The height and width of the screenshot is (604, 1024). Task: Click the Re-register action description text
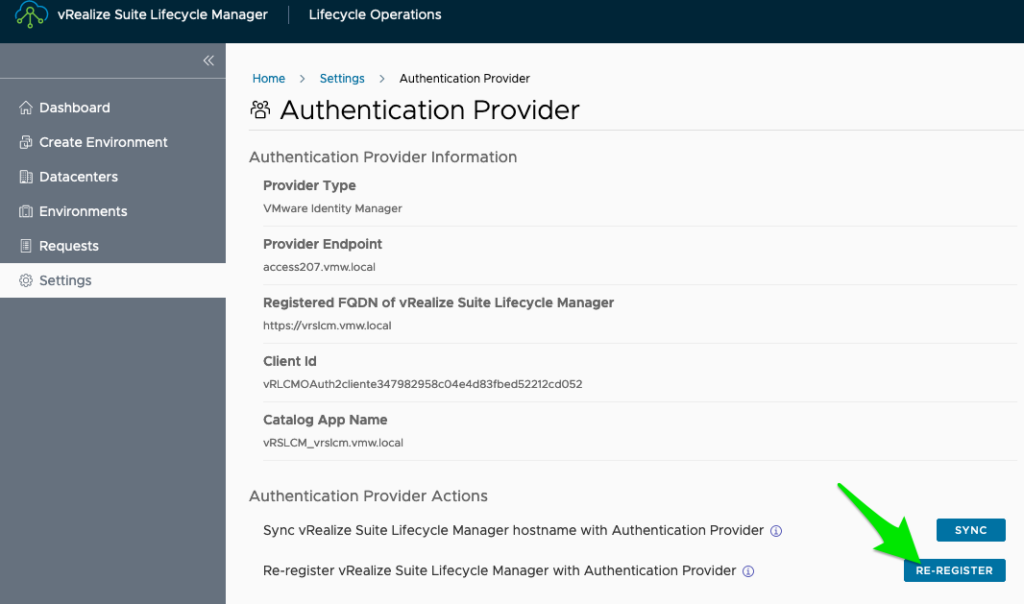(500, 571)
